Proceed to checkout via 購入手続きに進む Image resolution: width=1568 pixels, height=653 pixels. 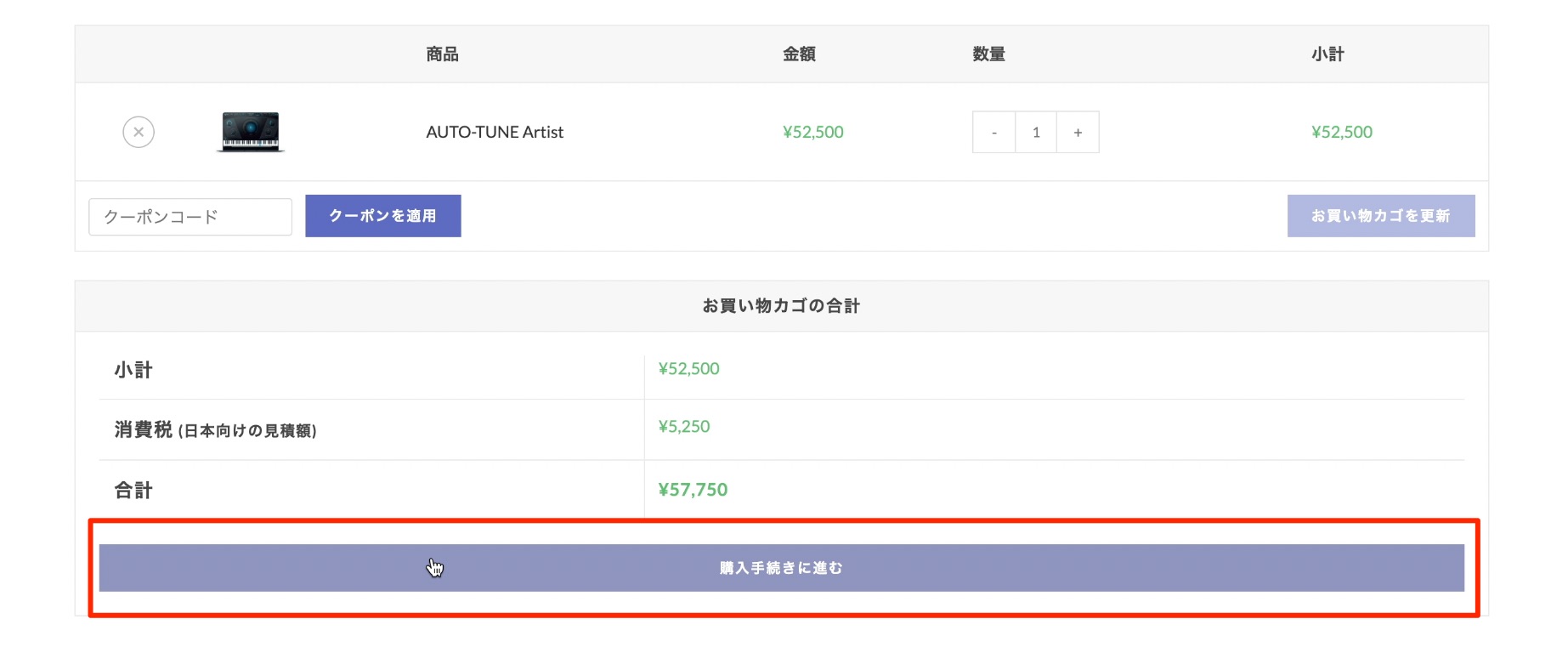coord(781,568)
